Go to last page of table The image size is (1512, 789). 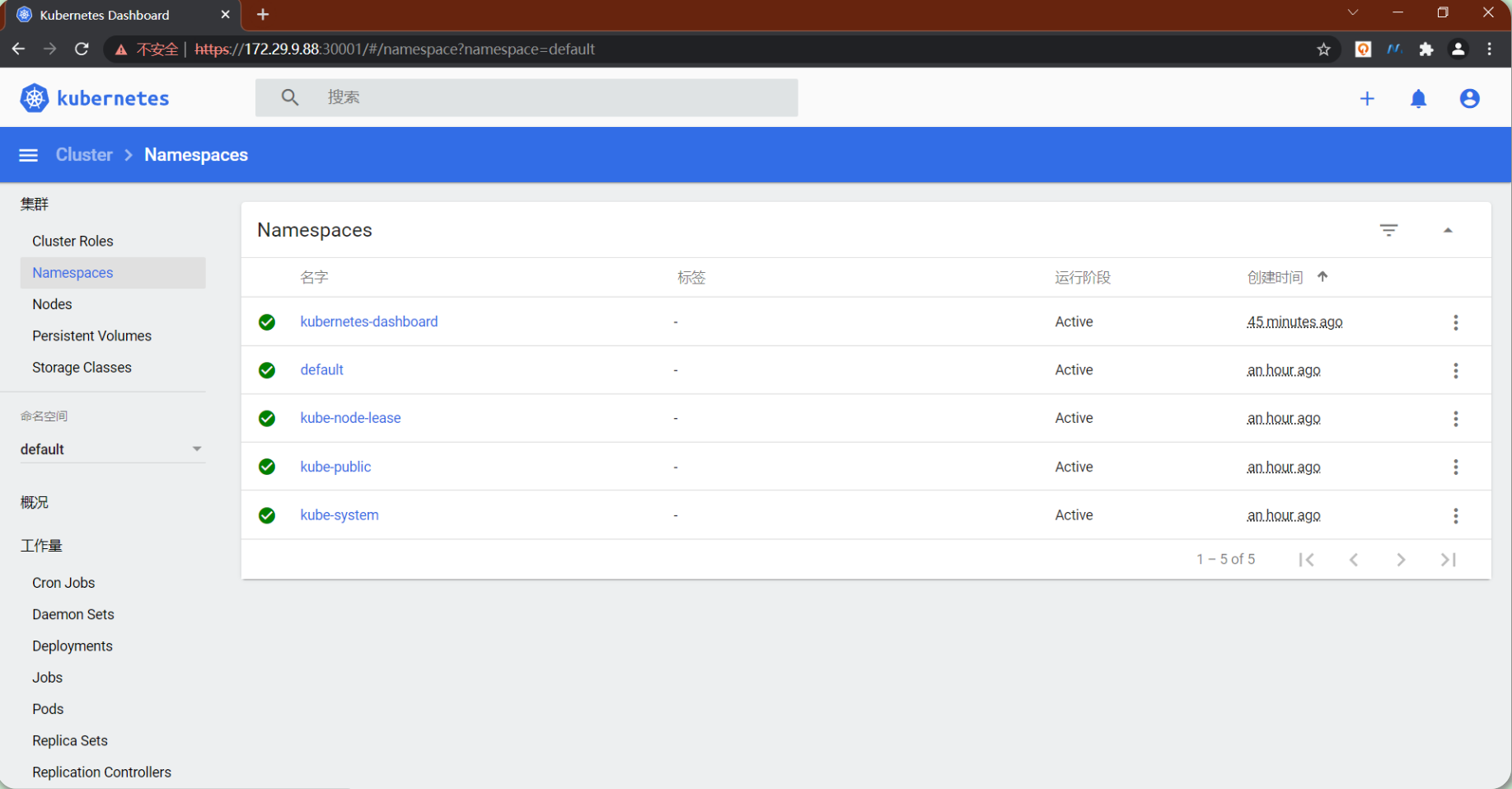pos(1449,560)
